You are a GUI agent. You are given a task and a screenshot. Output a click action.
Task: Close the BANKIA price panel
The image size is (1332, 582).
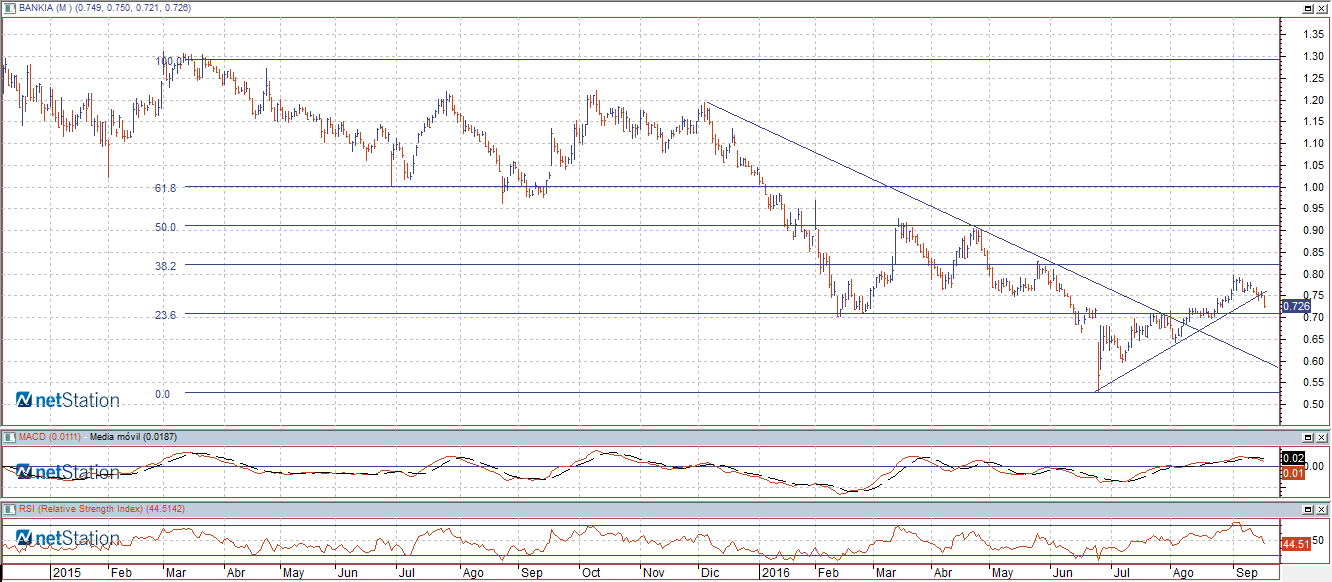click(x=1322, y=7)
